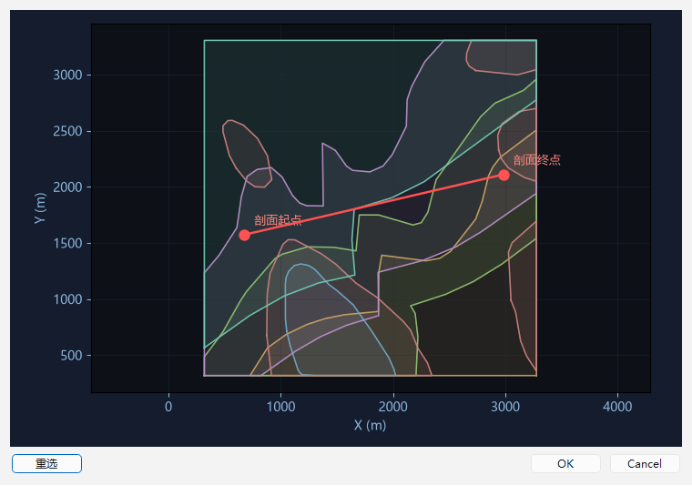Dismiss the dialog with Cancel

[x=644, y=463]
